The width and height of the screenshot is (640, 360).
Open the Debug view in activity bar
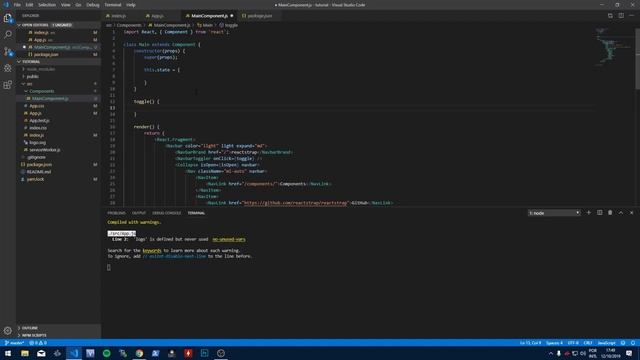click(8, 68)
